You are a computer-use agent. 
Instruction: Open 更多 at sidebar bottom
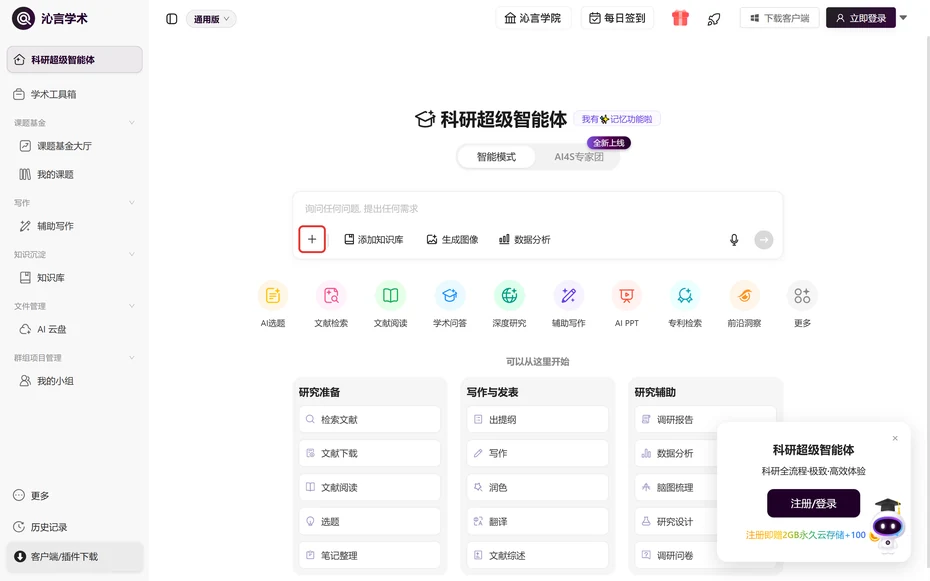point(31,496)
